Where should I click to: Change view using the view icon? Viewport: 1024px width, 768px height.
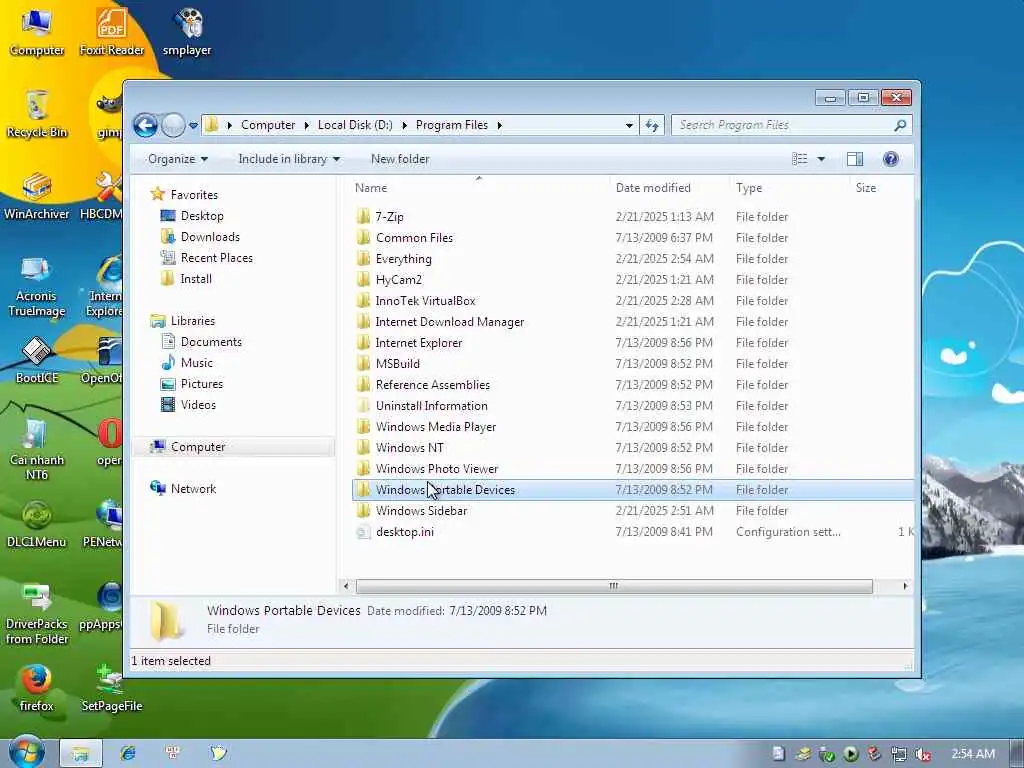pyautogui.click(x=799, y=159)
